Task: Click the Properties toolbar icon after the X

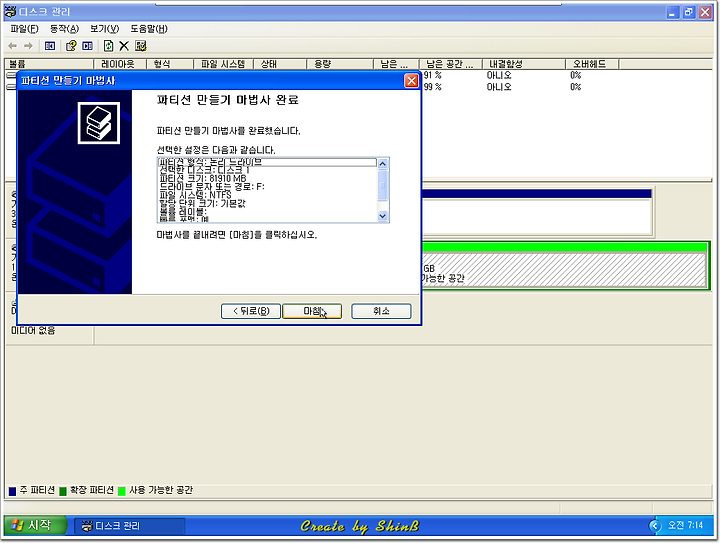Action: [141, 46]
